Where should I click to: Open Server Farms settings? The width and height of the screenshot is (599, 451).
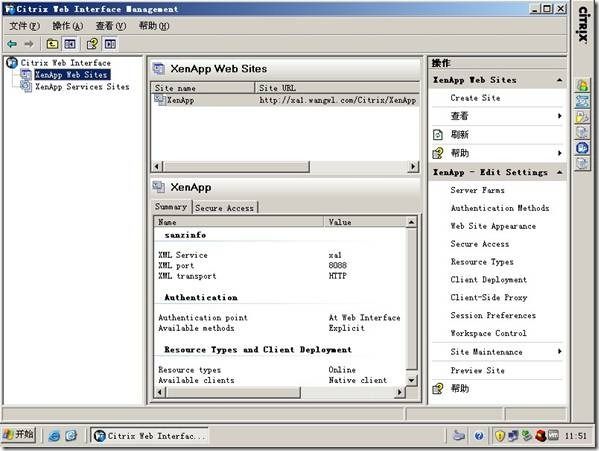click(477, 190)
